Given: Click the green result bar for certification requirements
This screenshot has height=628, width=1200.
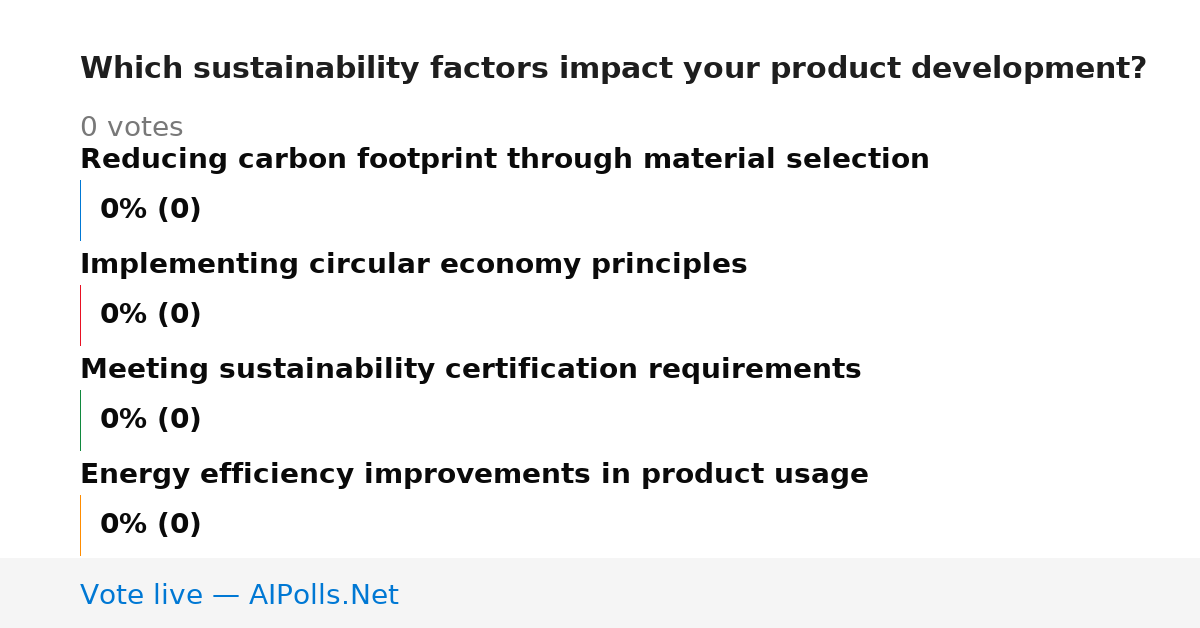Looking at the screenshot, I should point(81,420).
